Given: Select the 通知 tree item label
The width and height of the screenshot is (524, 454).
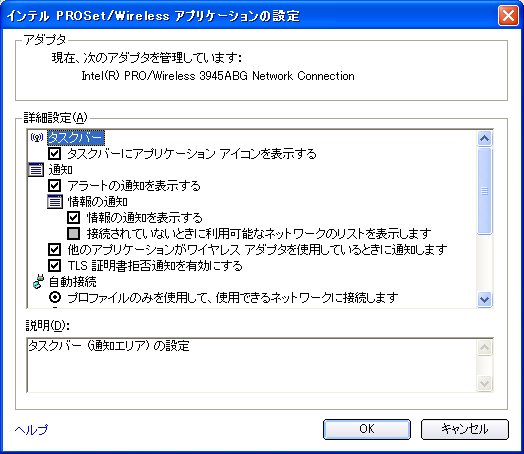Looking at the screenshot, I should tap(60, 170).
